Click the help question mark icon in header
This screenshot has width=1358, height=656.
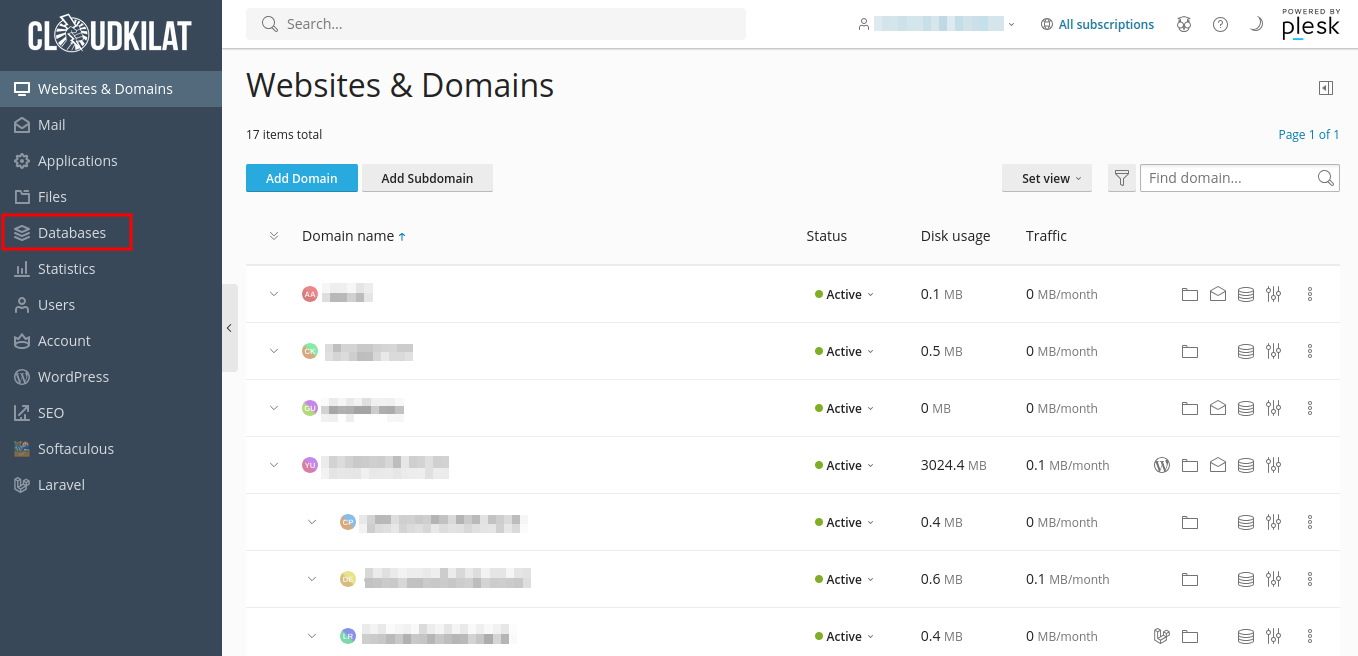point(1220,25)
